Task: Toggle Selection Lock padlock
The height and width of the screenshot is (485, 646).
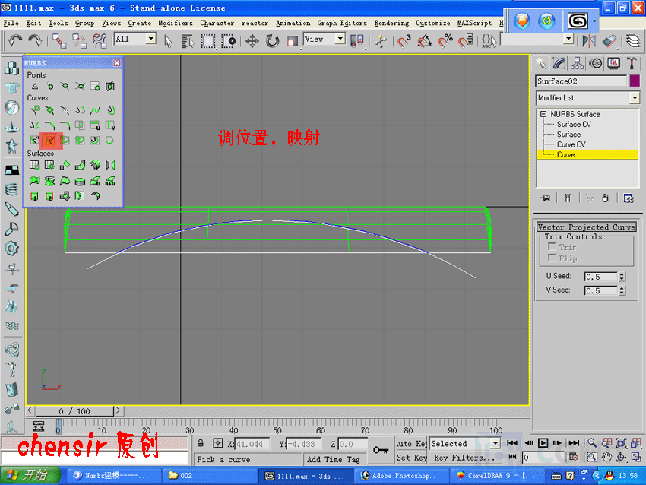Action: click(x=201, y=443)
